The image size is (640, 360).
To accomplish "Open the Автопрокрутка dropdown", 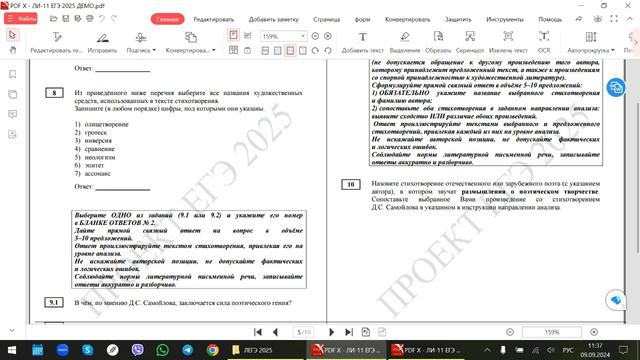I will (591, 42).
